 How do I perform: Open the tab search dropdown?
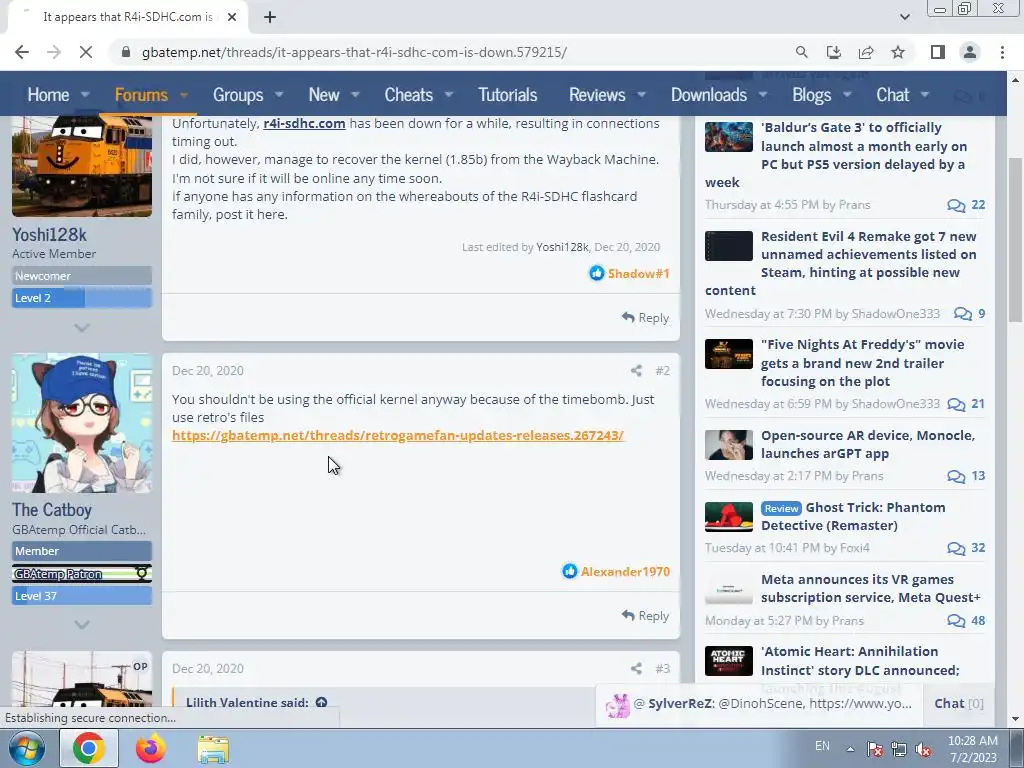click(x=904, y=17)
